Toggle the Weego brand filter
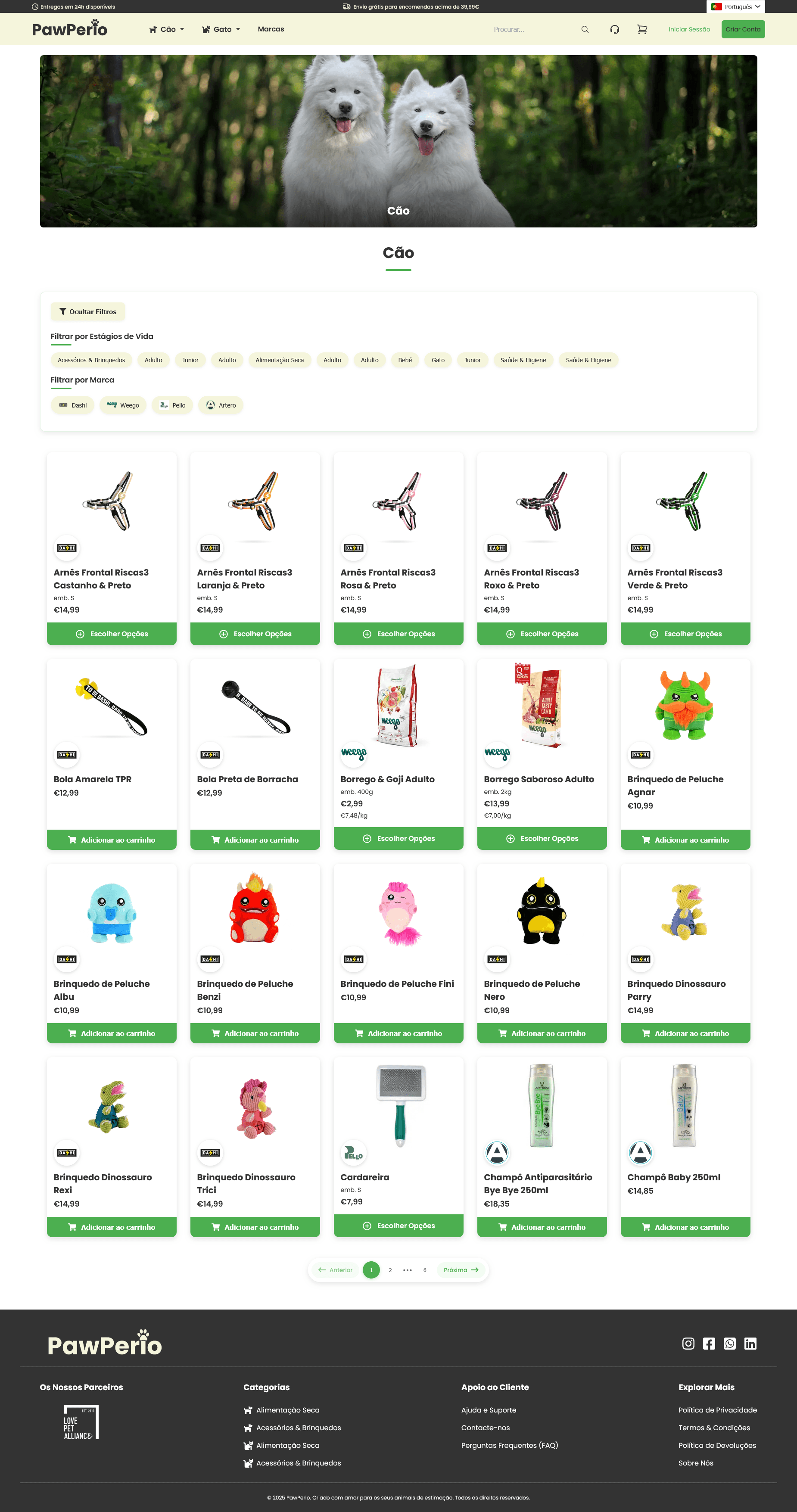 click(x=123, y=405)
